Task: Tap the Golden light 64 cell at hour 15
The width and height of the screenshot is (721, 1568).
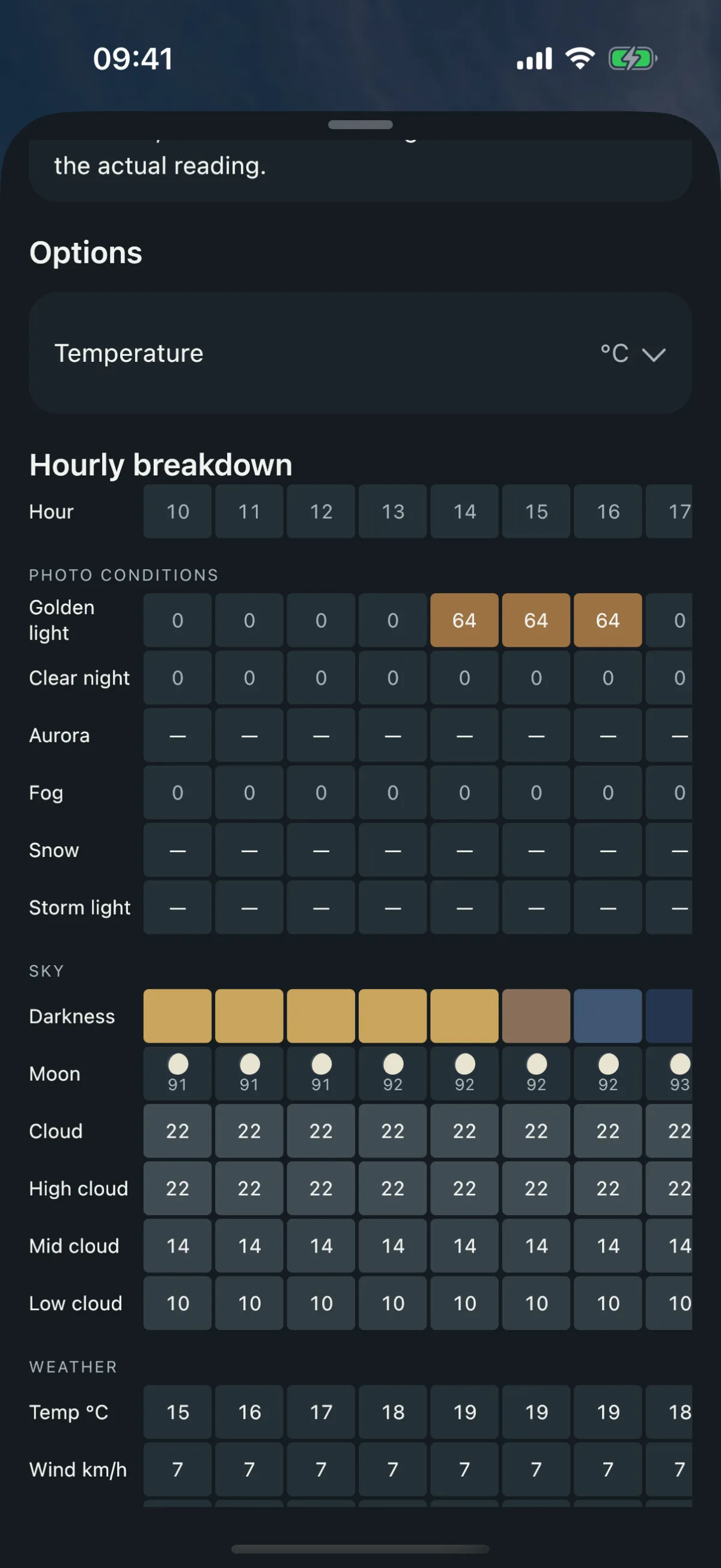Action: [x=536, y=620]
